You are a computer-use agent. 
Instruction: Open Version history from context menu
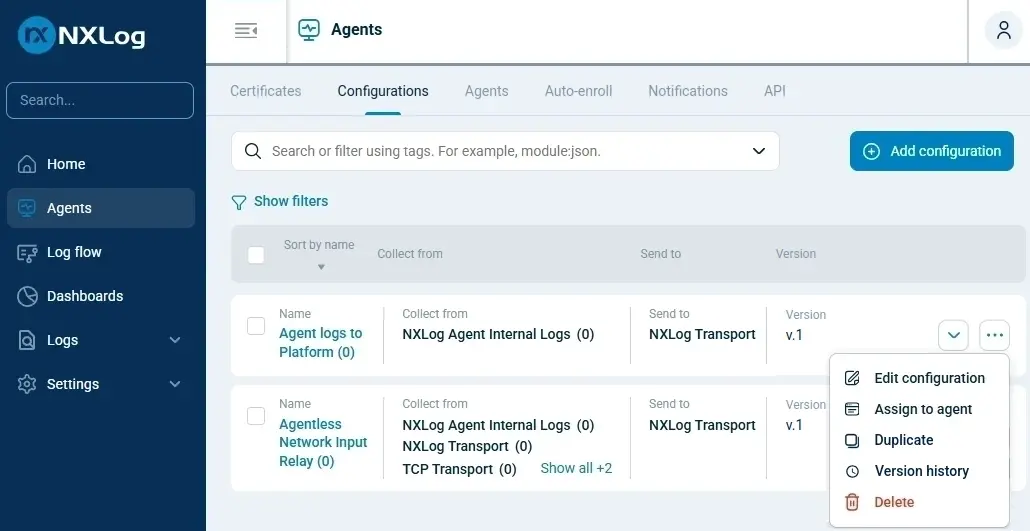pyautogui.click(x=920, y=471)
